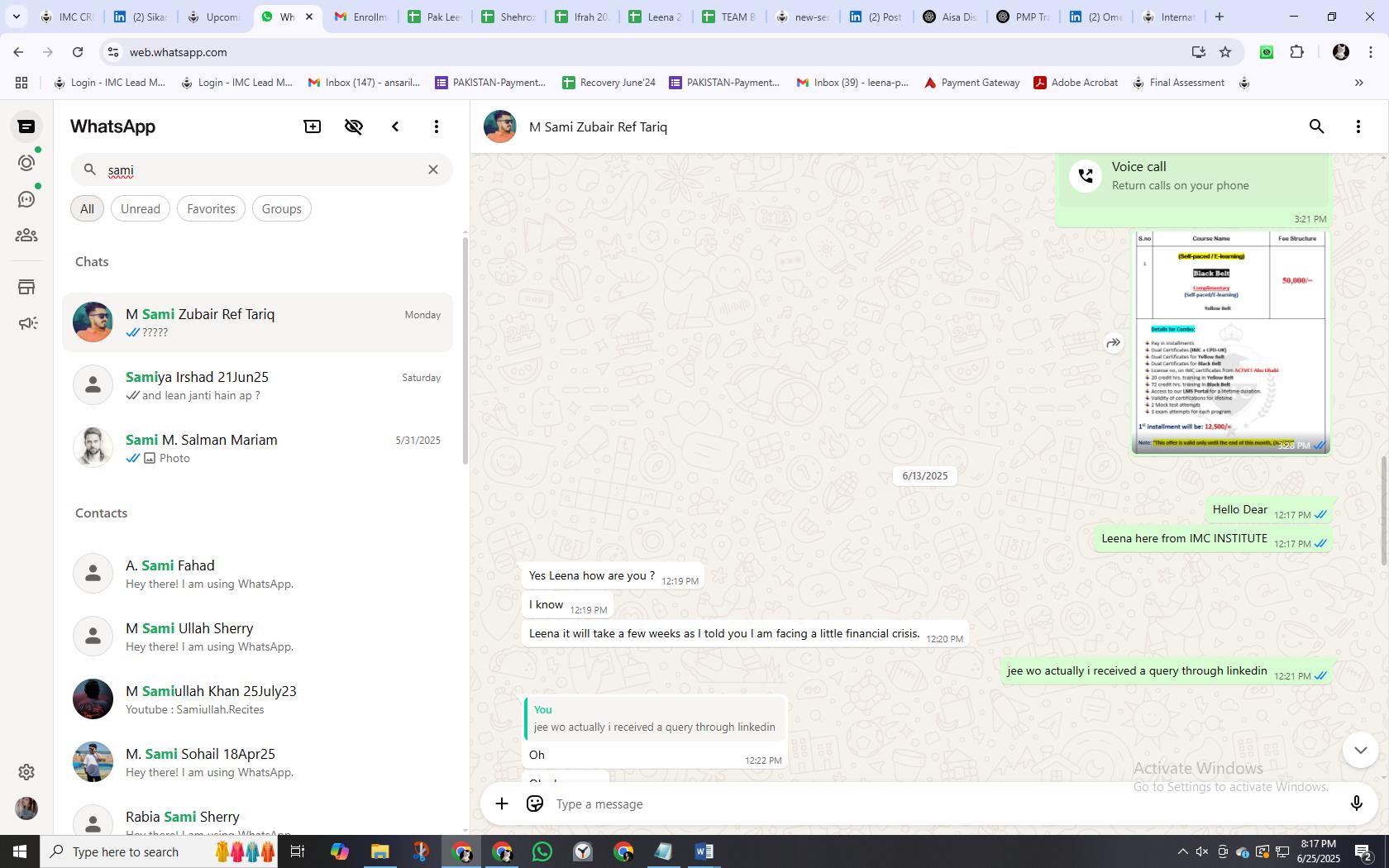Screen dimensions: 1389x868
Task: Open the chat list three-dot menu
Action: click(x=437, y=126)
